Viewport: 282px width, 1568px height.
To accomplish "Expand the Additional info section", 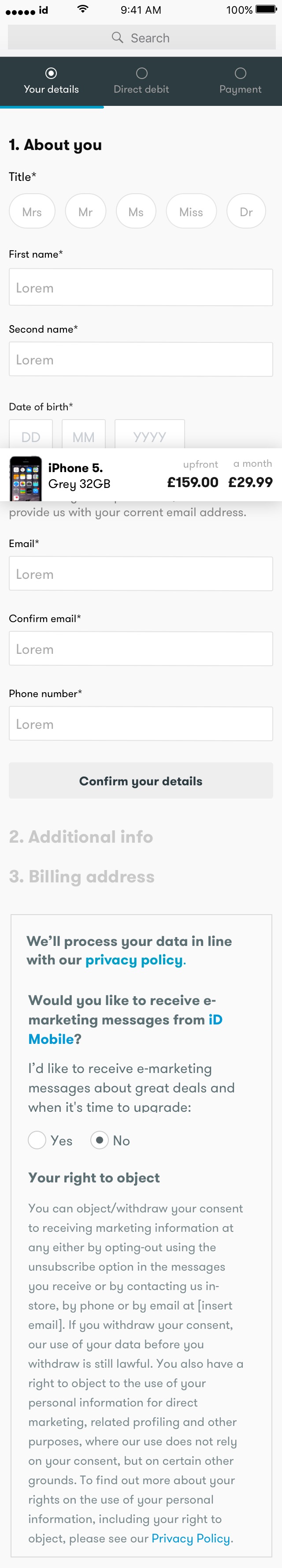I will (x=81, y=837).
